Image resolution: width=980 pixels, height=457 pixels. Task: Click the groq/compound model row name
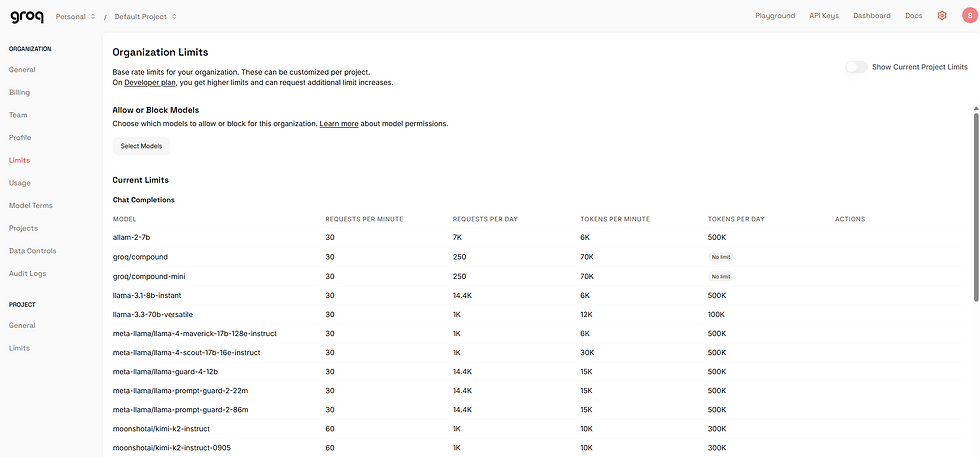pos(140,256)
